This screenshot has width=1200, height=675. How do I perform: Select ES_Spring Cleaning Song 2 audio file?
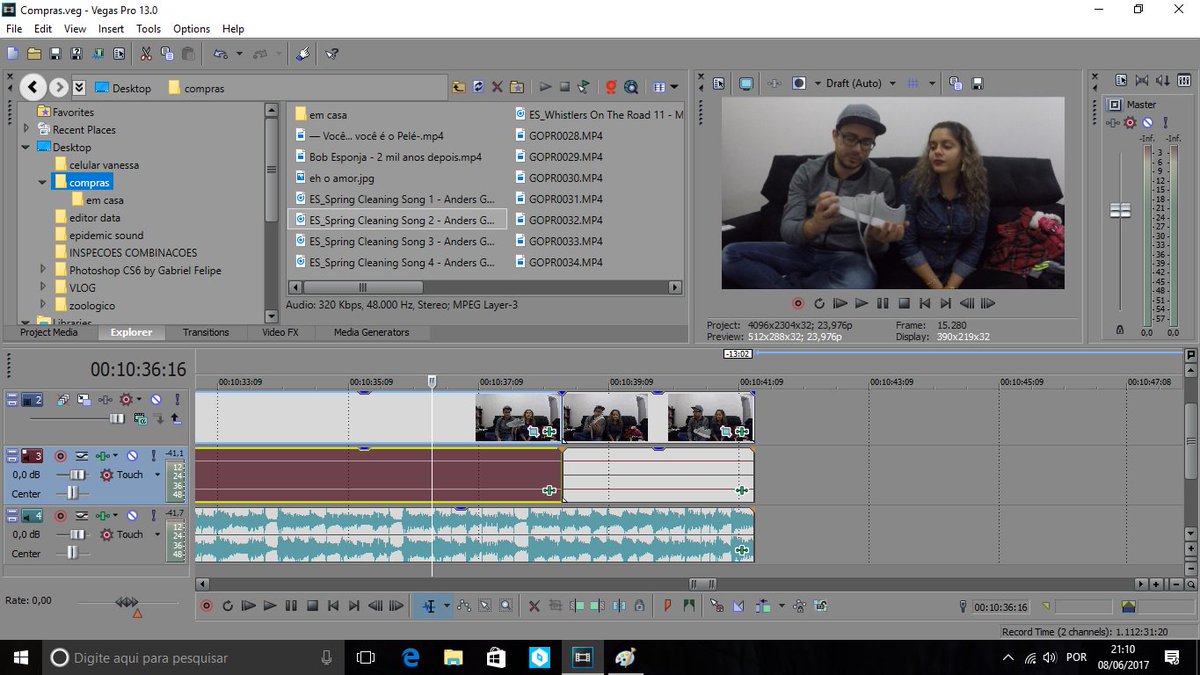point(396,220)
